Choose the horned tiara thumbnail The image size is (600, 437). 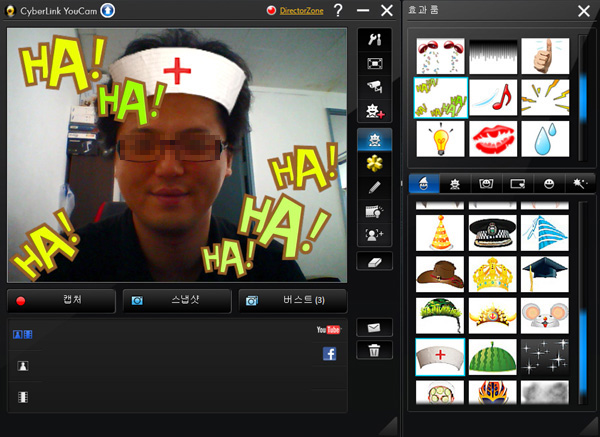[492, 316]
